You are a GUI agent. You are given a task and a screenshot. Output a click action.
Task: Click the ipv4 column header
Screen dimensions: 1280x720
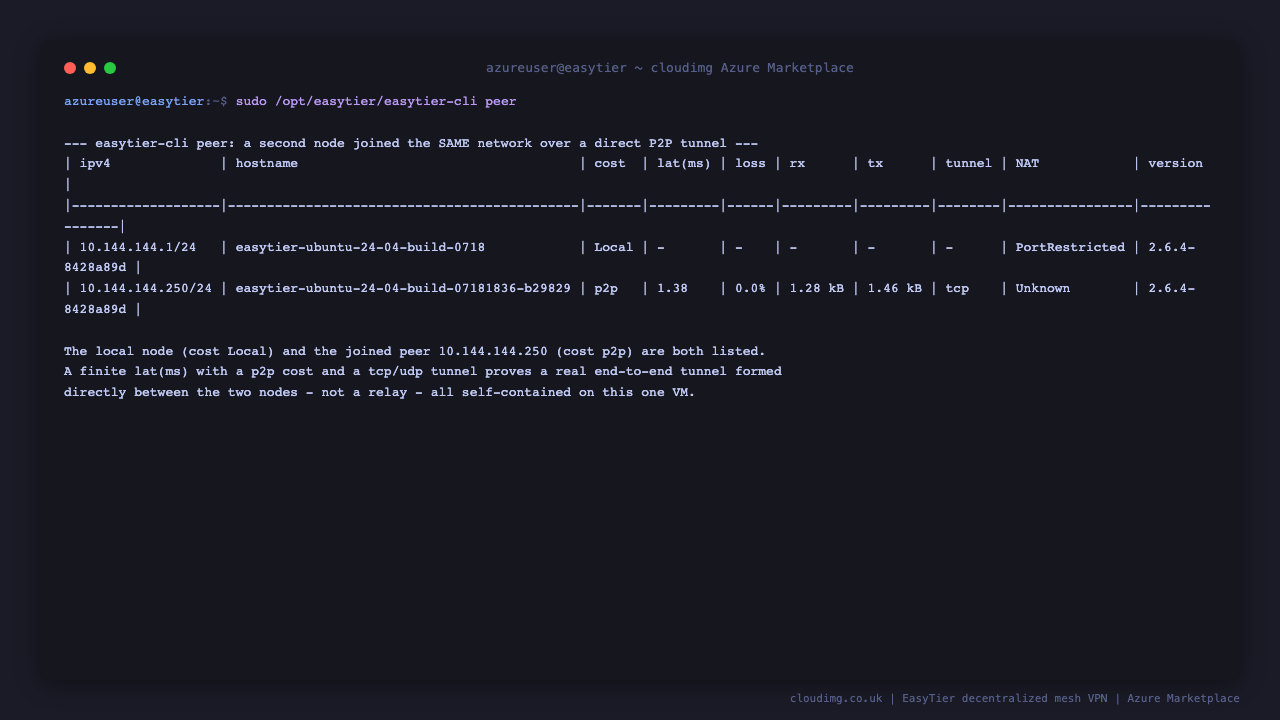[x=95, y=163]
